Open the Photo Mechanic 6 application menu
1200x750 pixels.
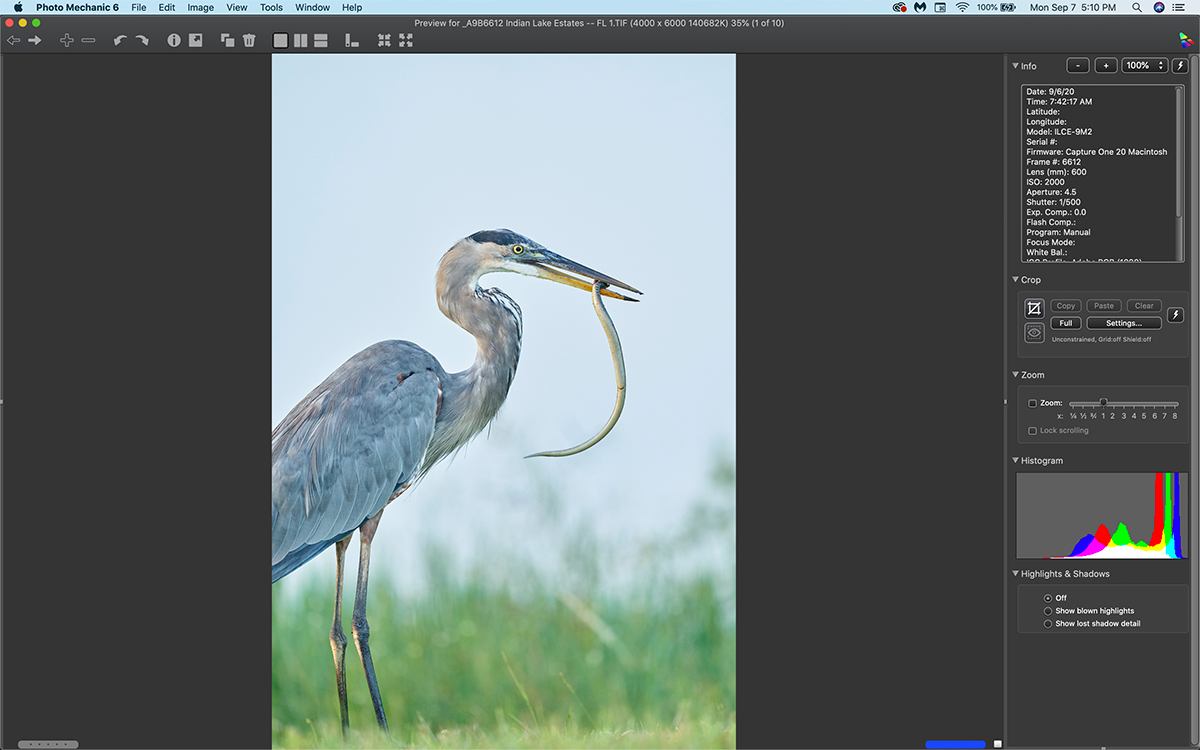tap(77, 7)
